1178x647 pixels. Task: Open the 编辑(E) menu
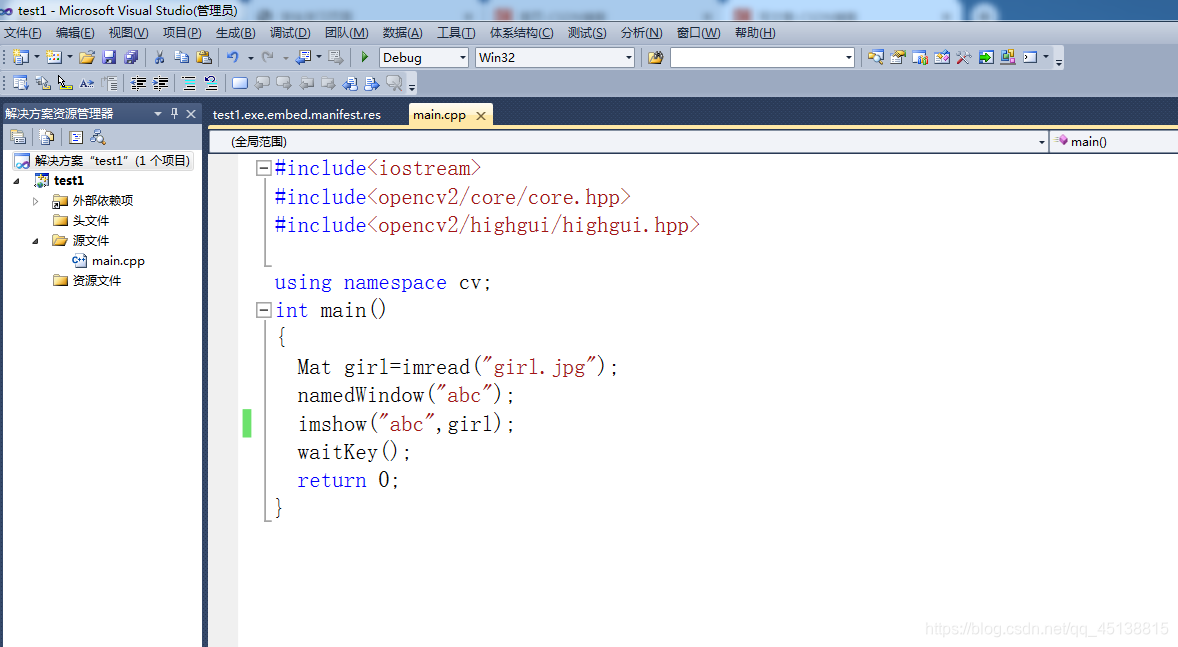pyautogui.click(x=75, y=32)
